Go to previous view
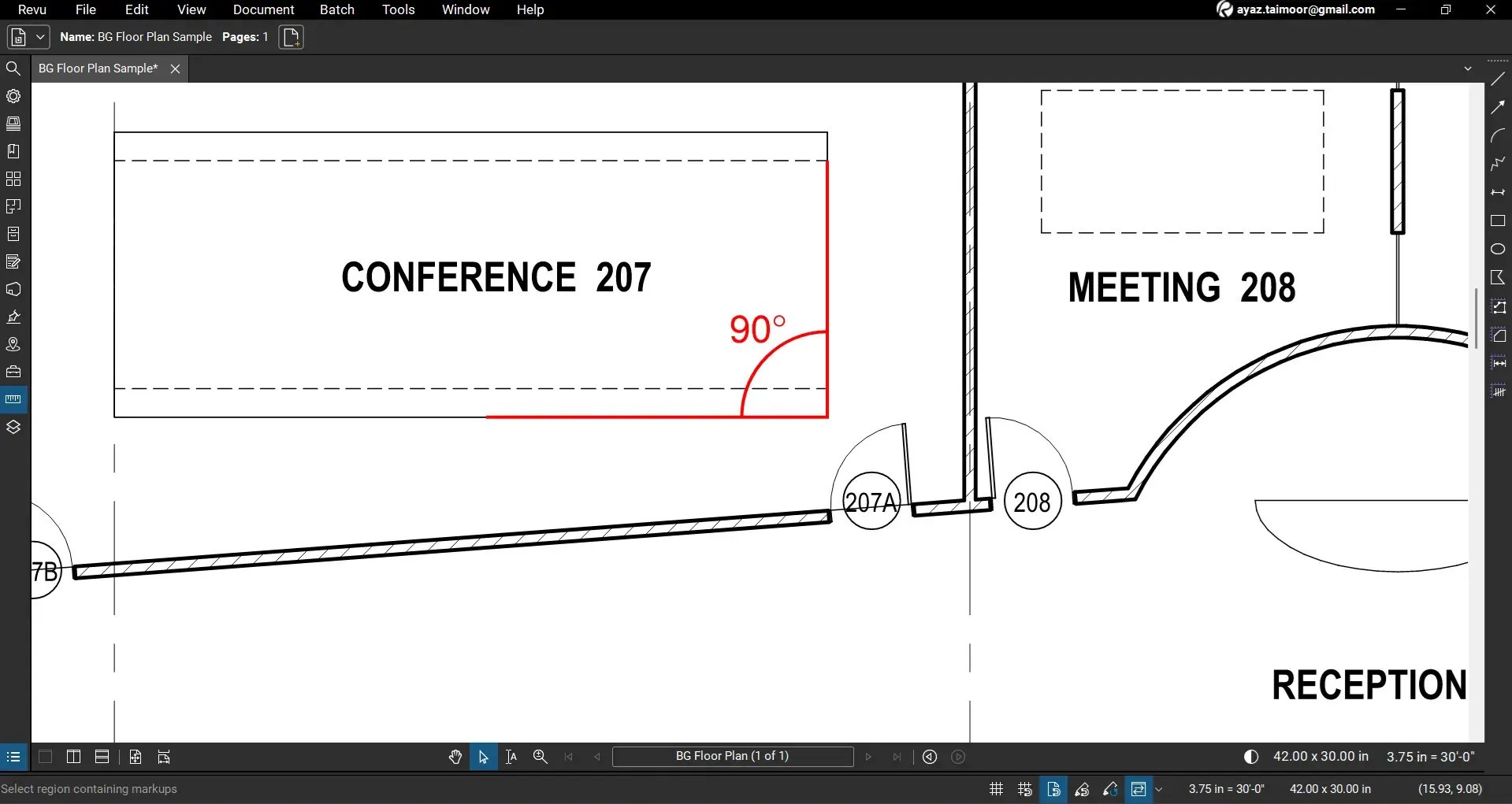1512x804 pixels. click(x=930, y=757)
